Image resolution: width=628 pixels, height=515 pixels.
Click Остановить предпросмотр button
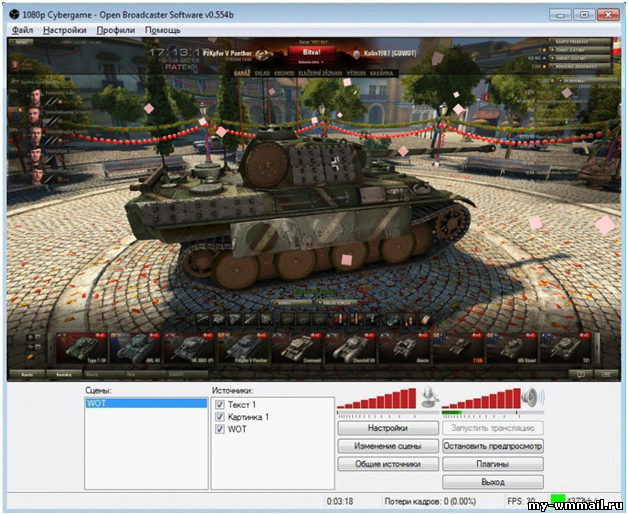pyautogui.click(x=493, y=446)
